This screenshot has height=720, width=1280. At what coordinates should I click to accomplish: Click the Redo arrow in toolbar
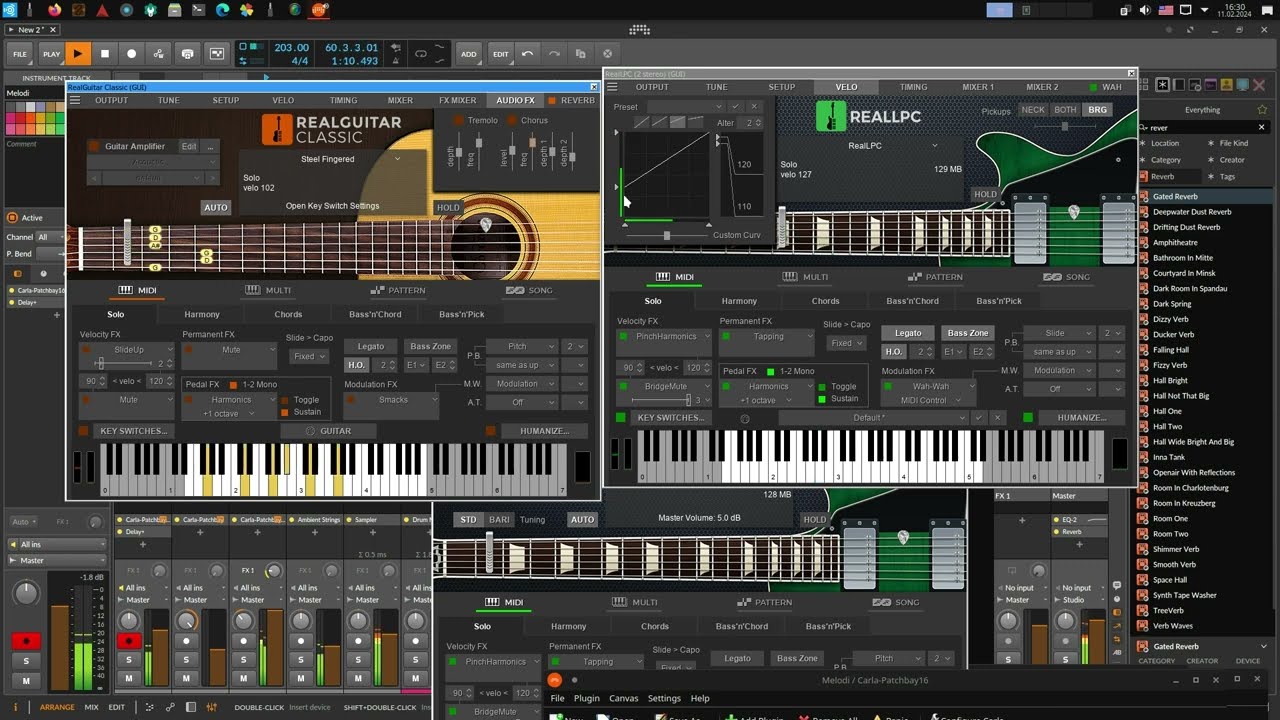coord(554,54)
